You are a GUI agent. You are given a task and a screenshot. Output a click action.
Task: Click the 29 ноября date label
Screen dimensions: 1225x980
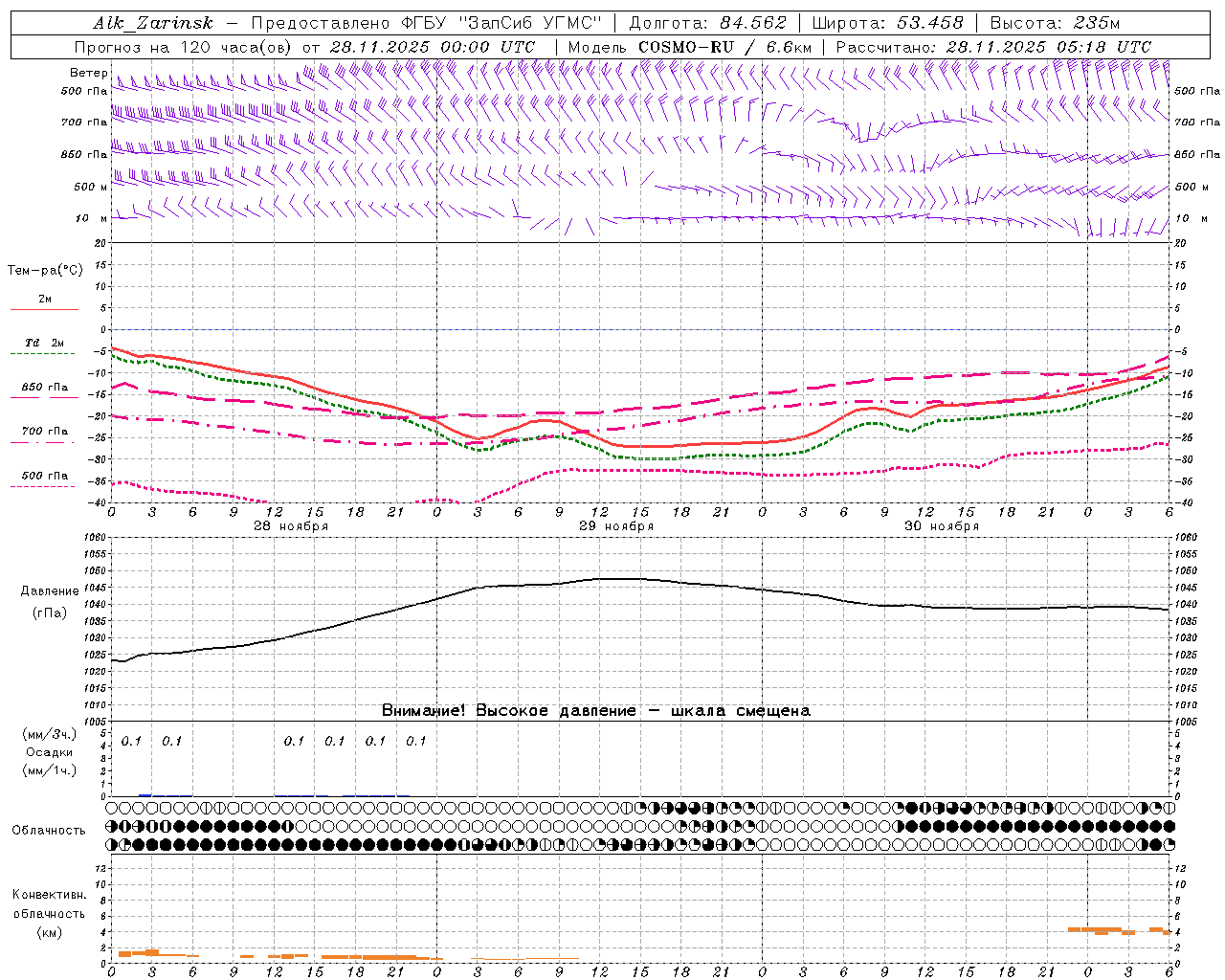click(616, 526)
